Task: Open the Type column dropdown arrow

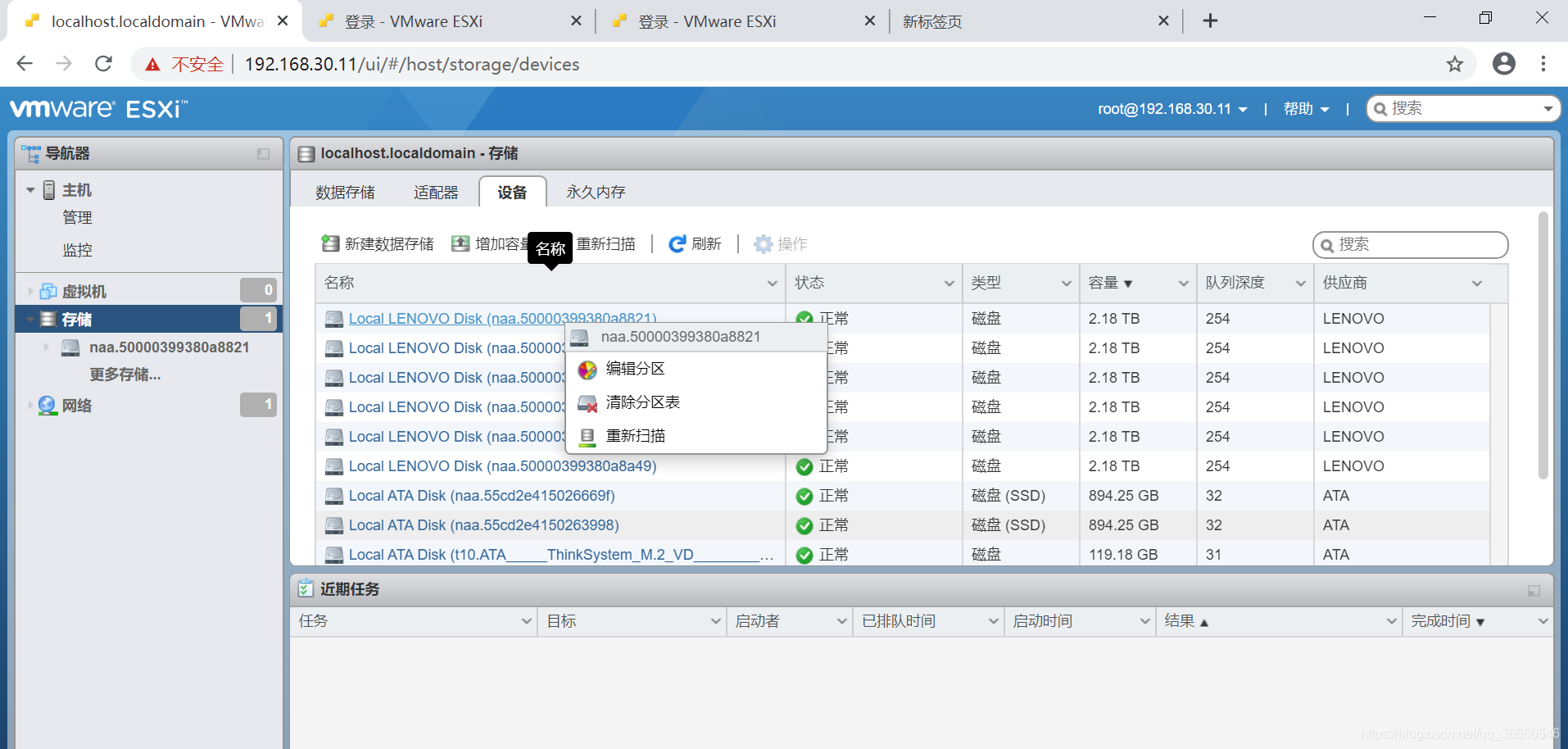Action: tap(1066, 284)
